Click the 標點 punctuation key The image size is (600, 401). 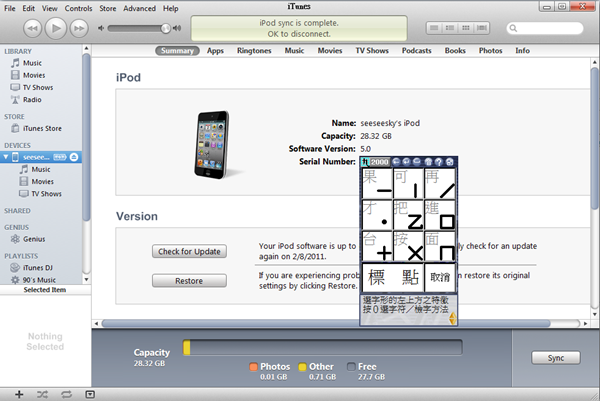point(393,277)
